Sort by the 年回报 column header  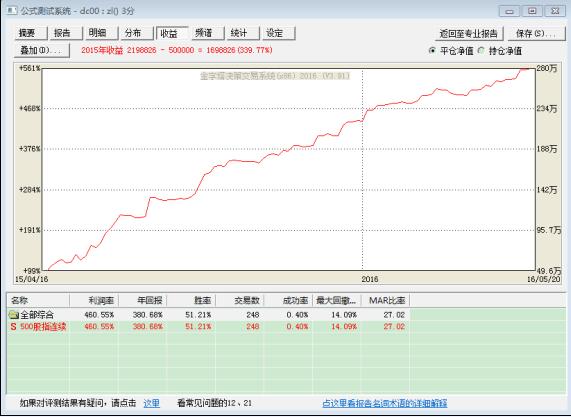point(143,301)
